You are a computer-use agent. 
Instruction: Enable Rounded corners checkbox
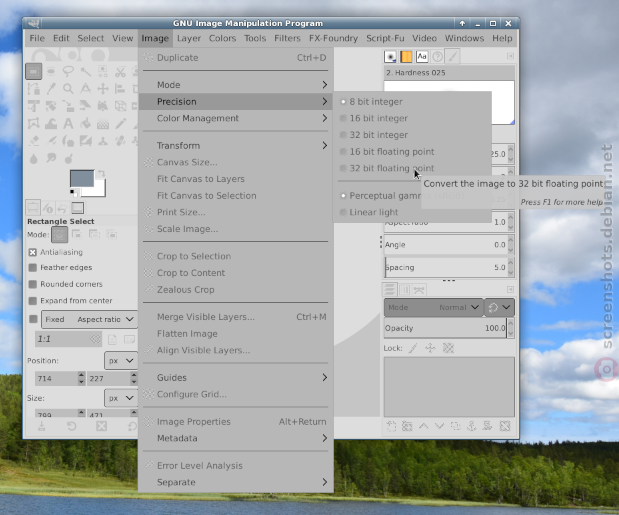[x=33, y=284]
